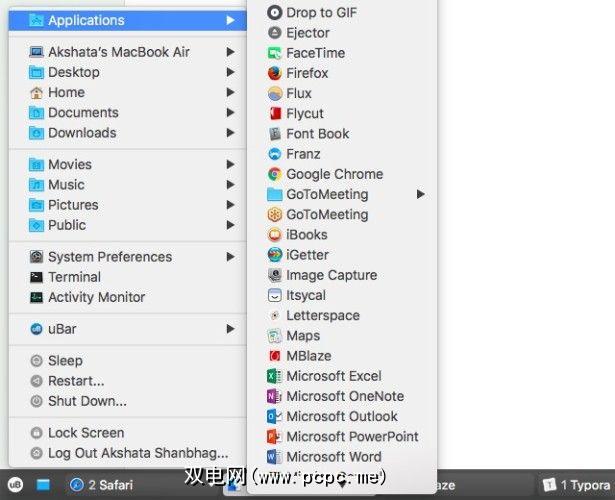Click the Image Capture icon
Image resolution: width=615 pixels, height=500 pixels.
pos(275,275)
